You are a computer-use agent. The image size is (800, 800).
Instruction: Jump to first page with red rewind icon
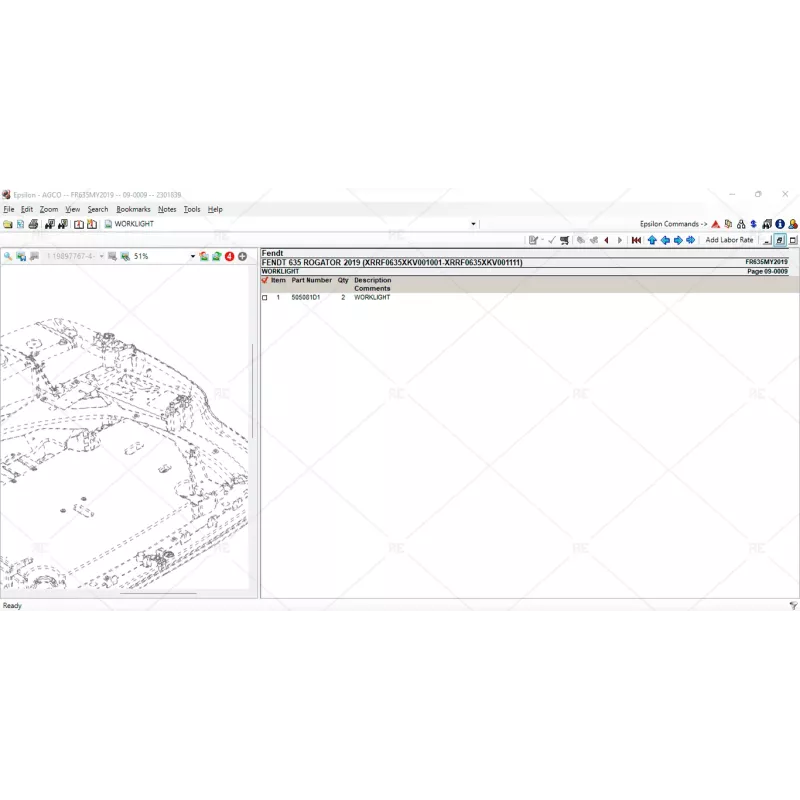click(636, 240)
